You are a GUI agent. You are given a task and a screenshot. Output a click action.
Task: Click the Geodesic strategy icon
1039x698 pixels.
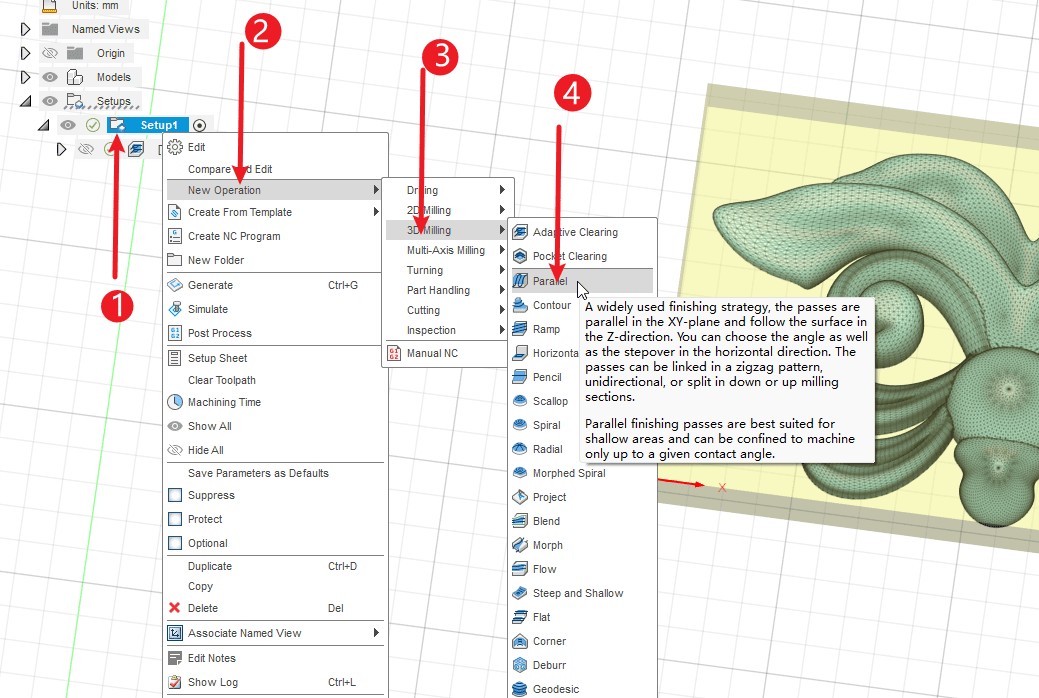[x=520, y=689]
